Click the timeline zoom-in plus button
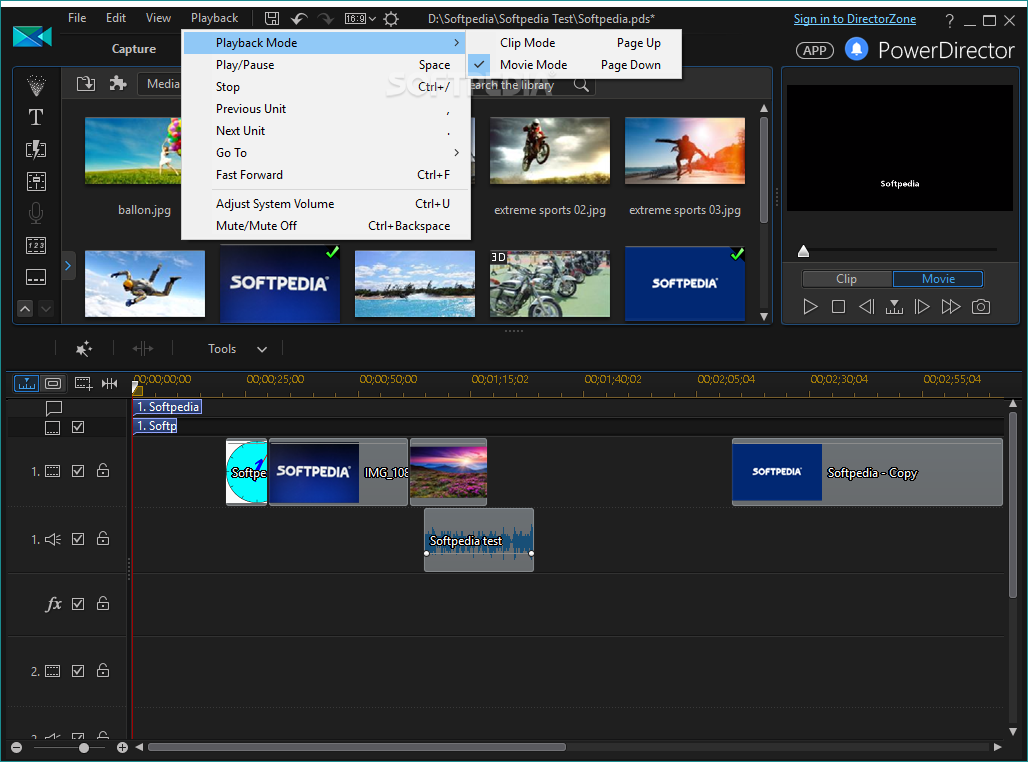This screenshot has height=762, width=1028. (122, 747)
